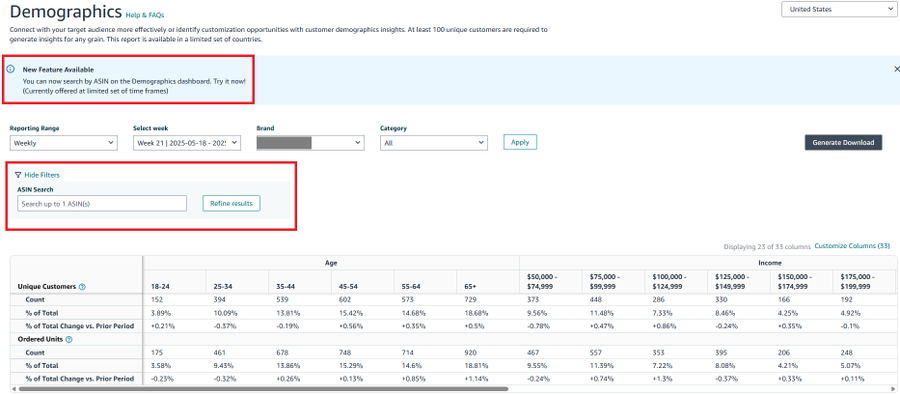This screenshot has width=900, height=395.
Task: Collapse filters via Hide Filters link
Action: [41, 175]
